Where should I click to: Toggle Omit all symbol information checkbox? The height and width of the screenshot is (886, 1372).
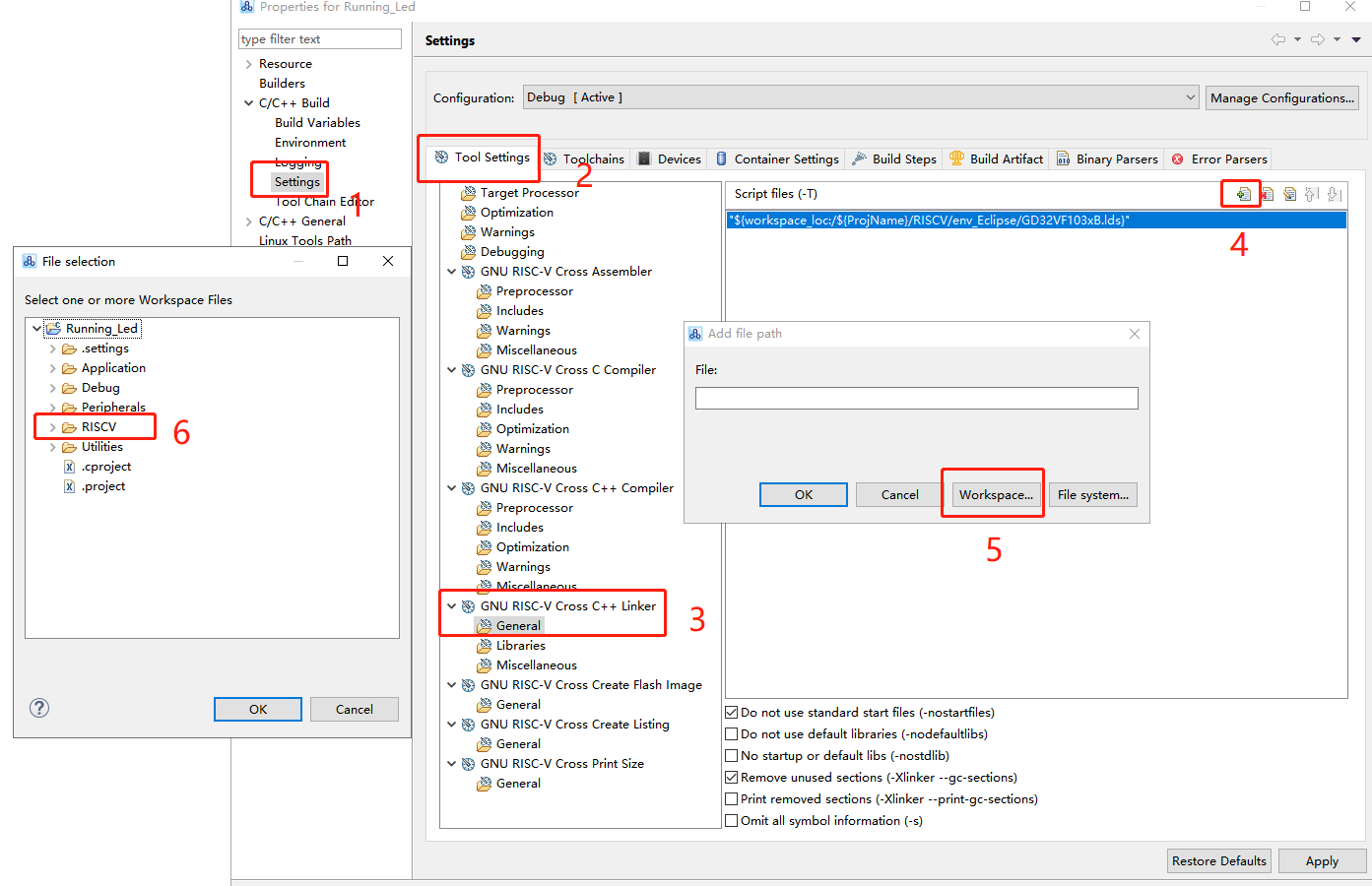tap(732, 821)
